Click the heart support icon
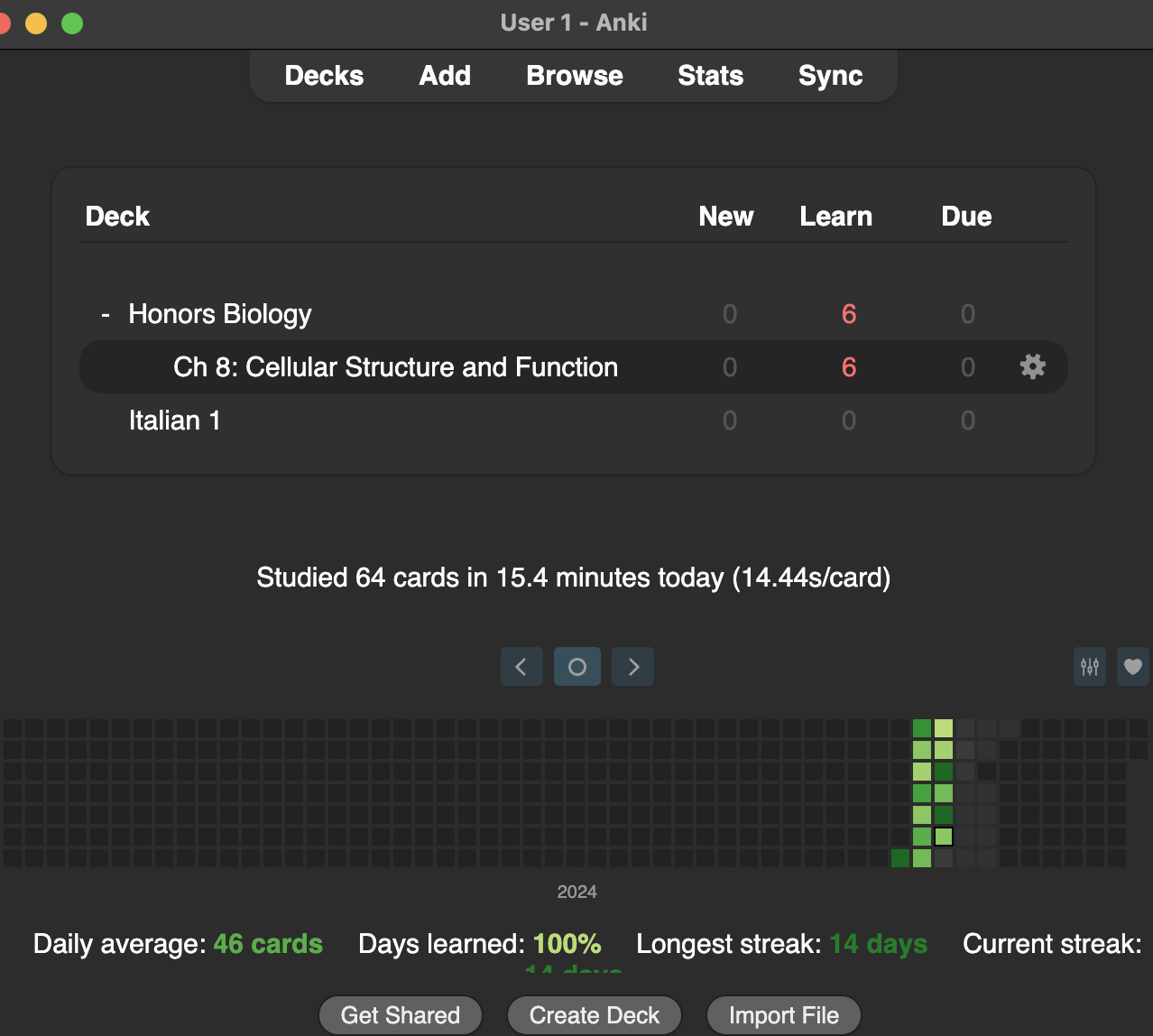Screen dimensions: 1153x1036 (x=1133, y=667)
